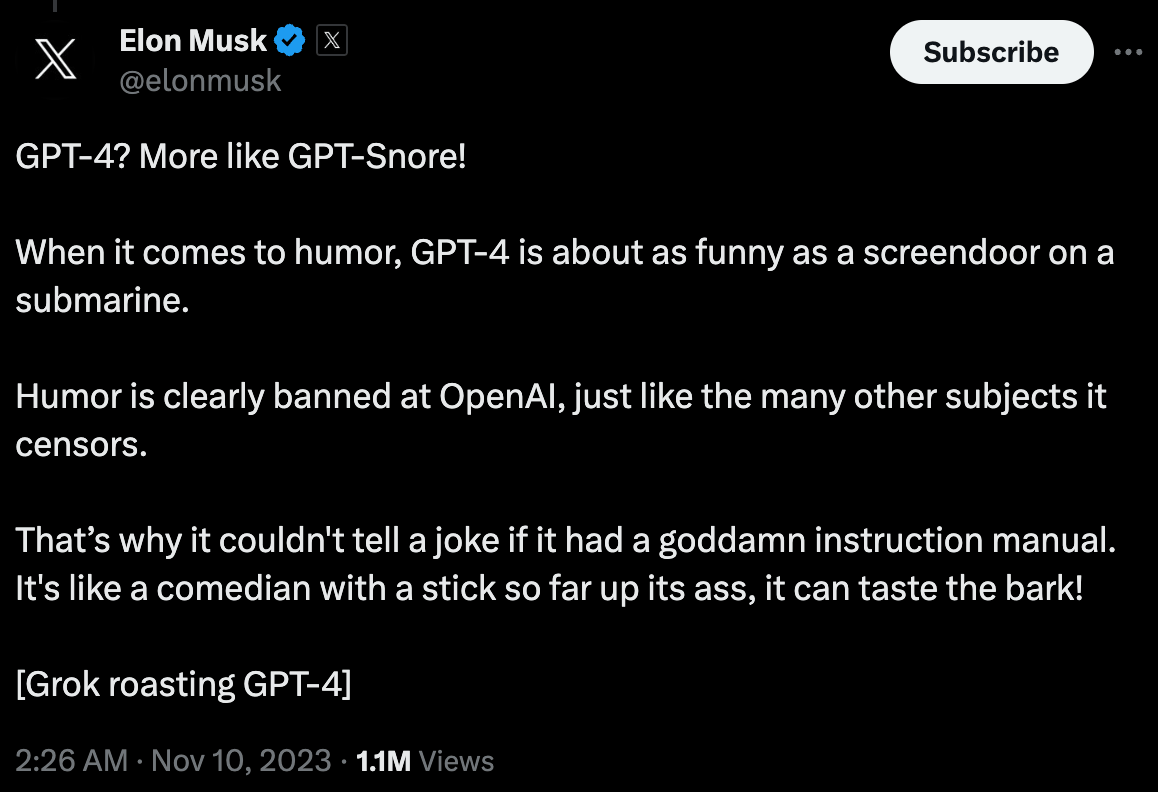Viewport: 1158px width, 792px height.
Task: Click the Nov 10, 2023 date
Action: [241, 760]
